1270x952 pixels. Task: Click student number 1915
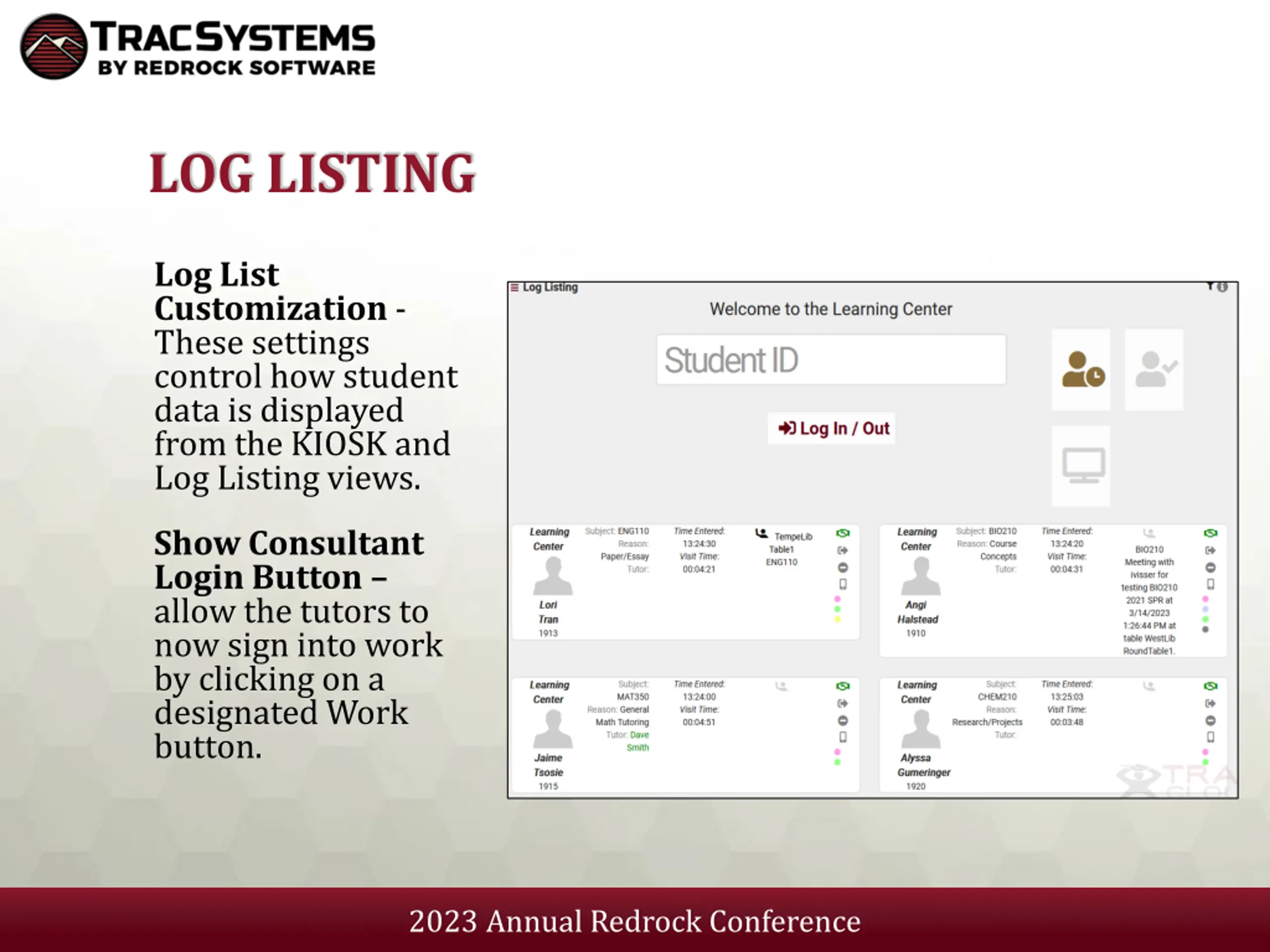coord(548,786)
